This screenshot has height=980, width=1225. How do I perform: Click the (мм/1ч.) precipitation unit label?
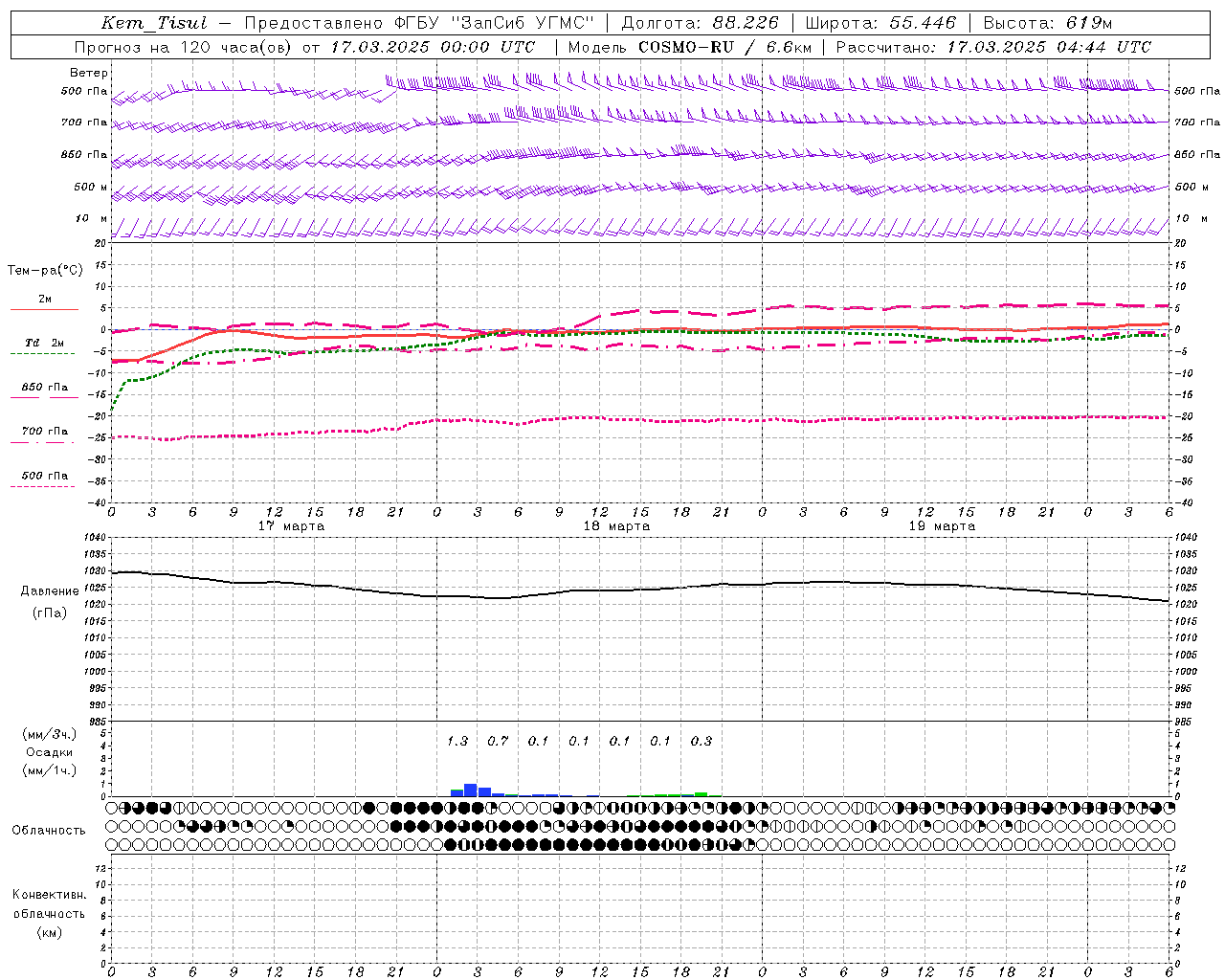click(49, 770)
